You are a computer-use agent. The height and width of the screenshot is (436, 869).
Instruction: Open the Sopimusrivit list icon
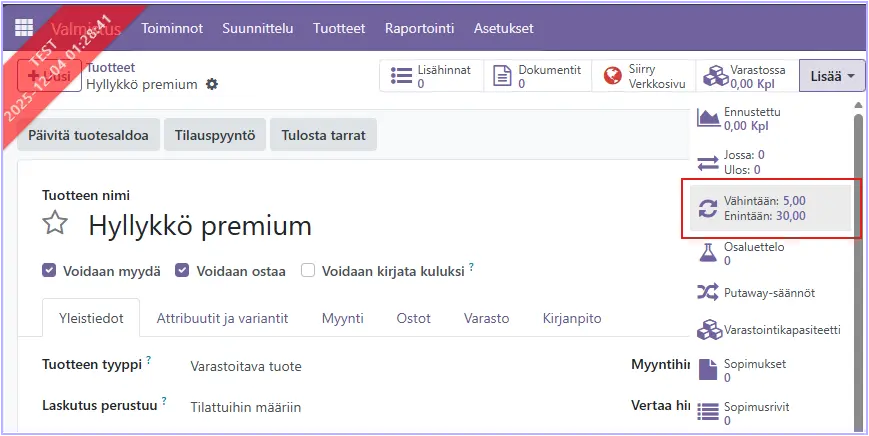[x=708, y=412]
